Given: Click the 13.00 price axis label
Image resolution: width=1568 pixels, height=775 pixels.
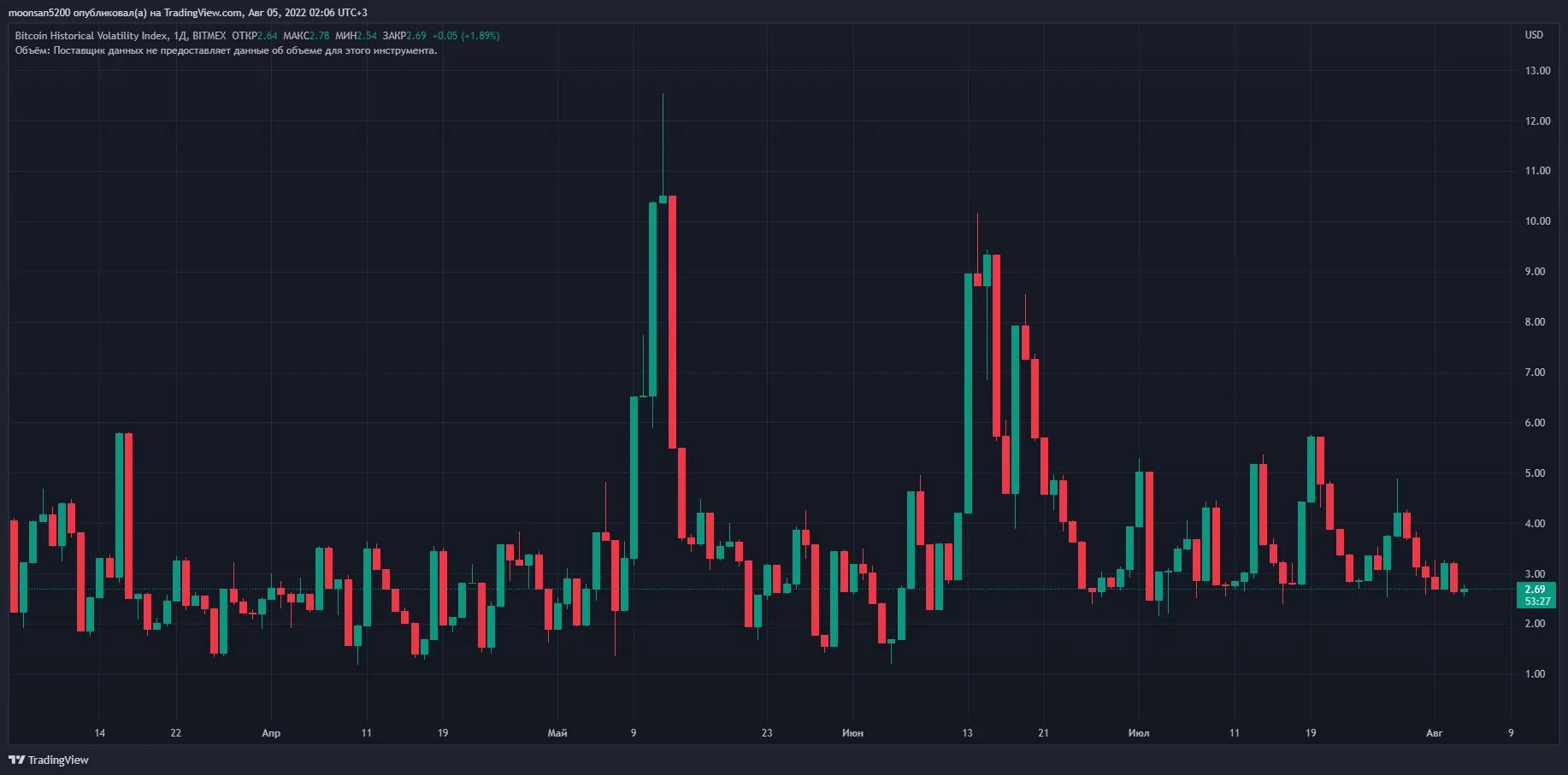Looking at the screenshot, I should click(1537, 71).
